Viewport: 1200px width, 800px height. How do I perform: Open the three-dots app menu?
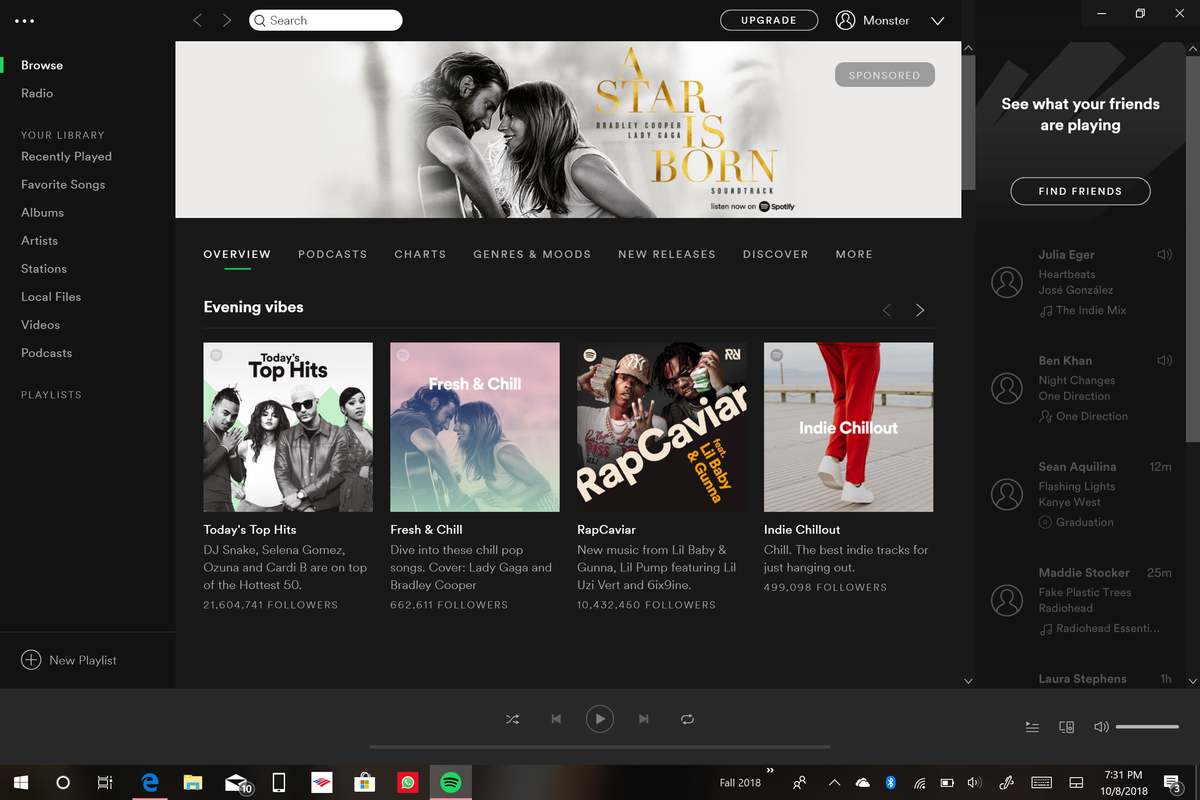click(24, 21)
